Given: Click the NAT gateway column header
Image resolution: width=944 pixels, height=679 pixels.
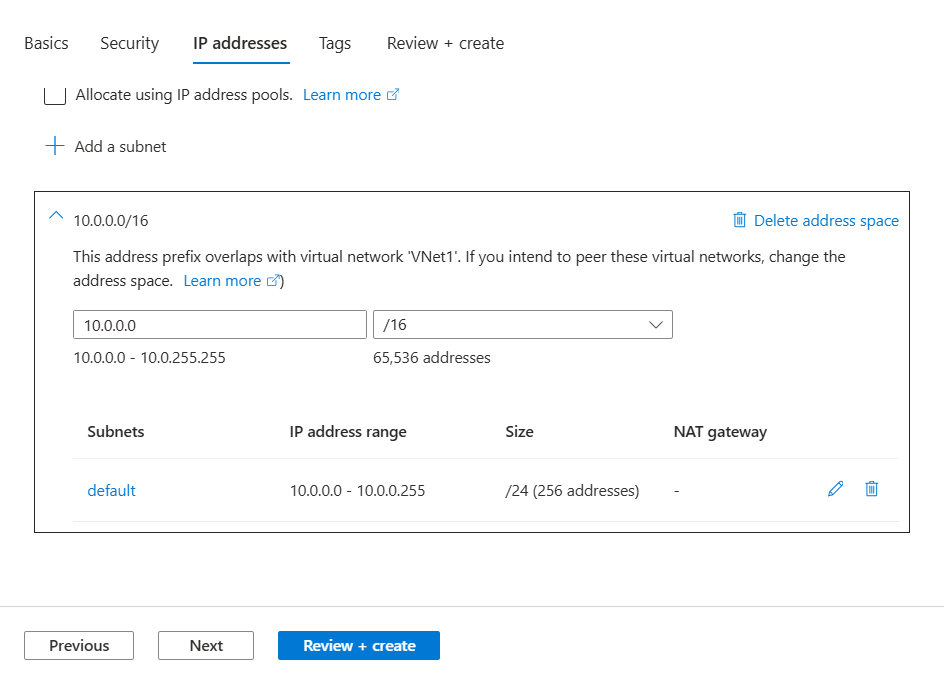Looking at the screenshot, I should [720, 432].
